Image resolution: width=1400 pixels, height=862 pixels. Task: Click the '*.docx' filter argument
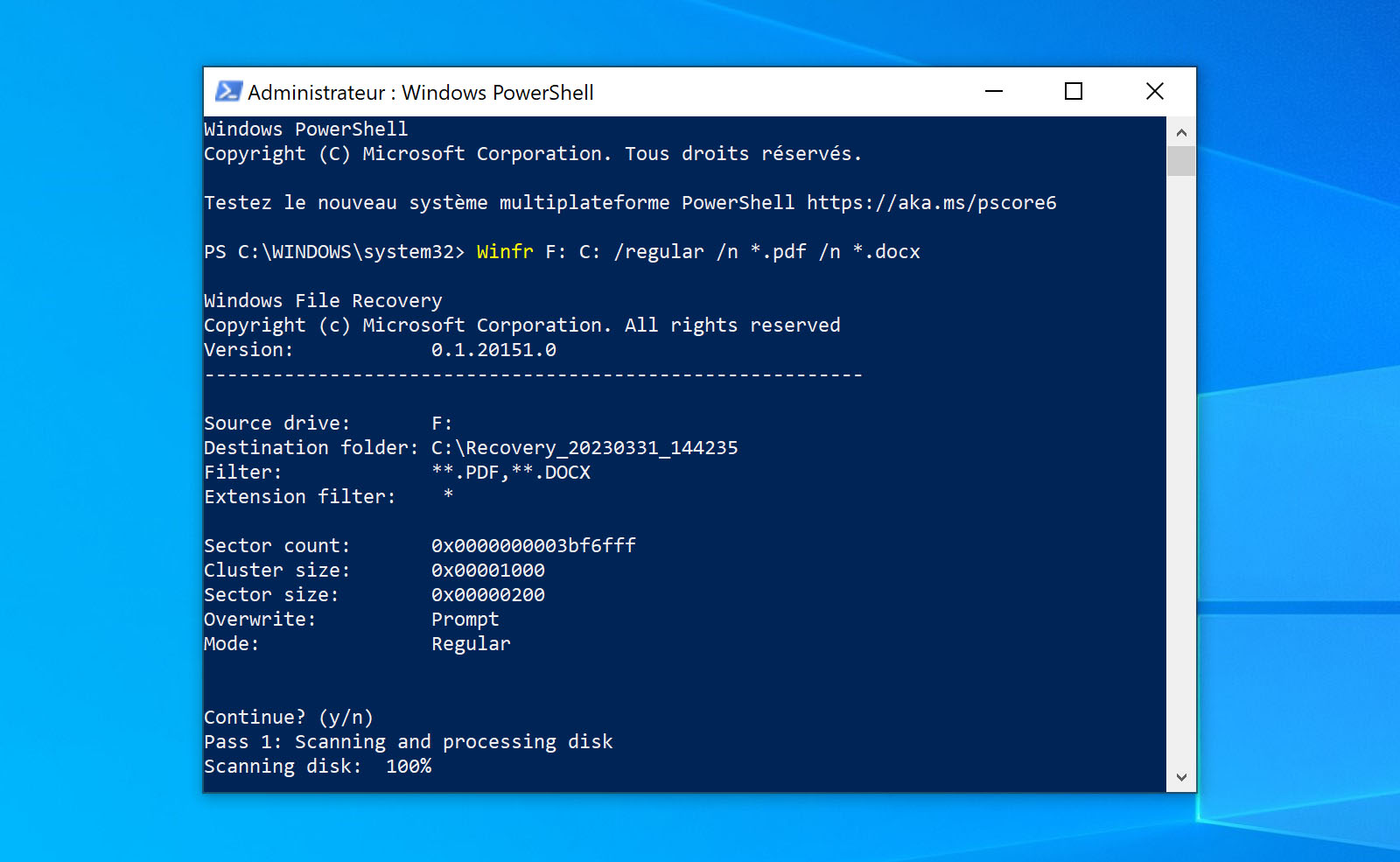[x=886, y=252]
